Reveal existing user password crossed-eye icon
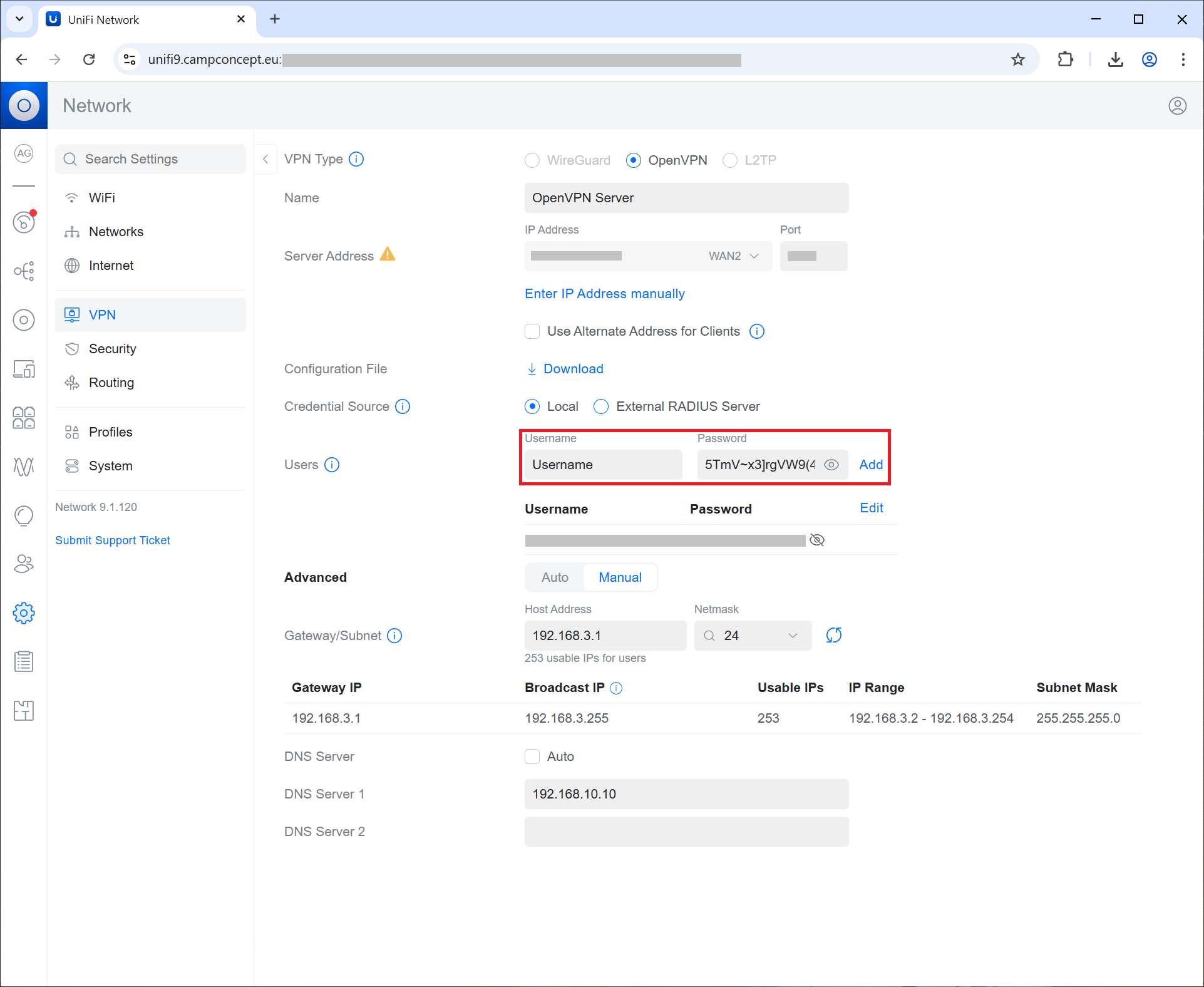This screenshot has height=987, width=1204. tap(817, 540)
